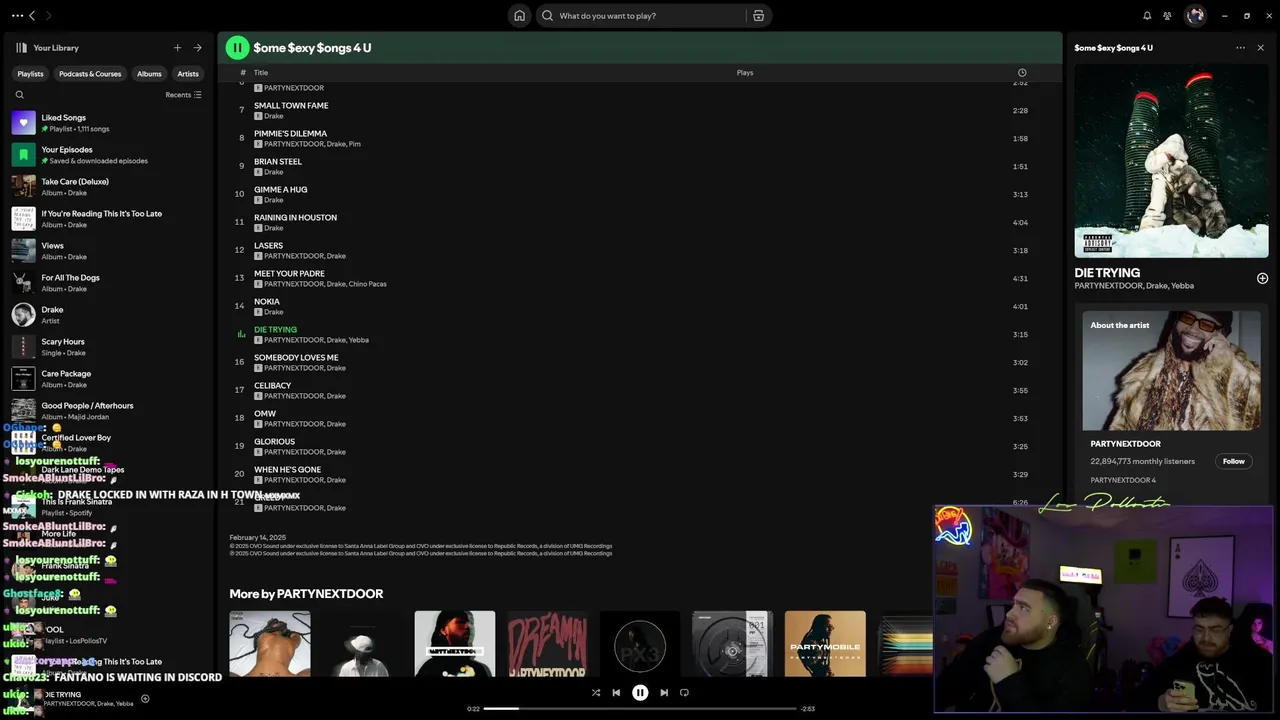Toggle repeat in playback bar

(x=684, y=692)
